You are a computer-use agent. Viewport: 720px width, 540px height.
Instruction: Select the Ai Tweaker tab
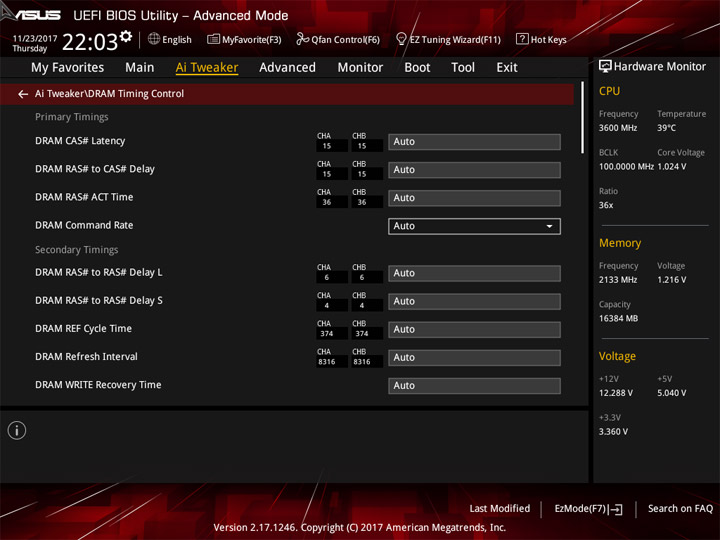[x=207, y=68]
